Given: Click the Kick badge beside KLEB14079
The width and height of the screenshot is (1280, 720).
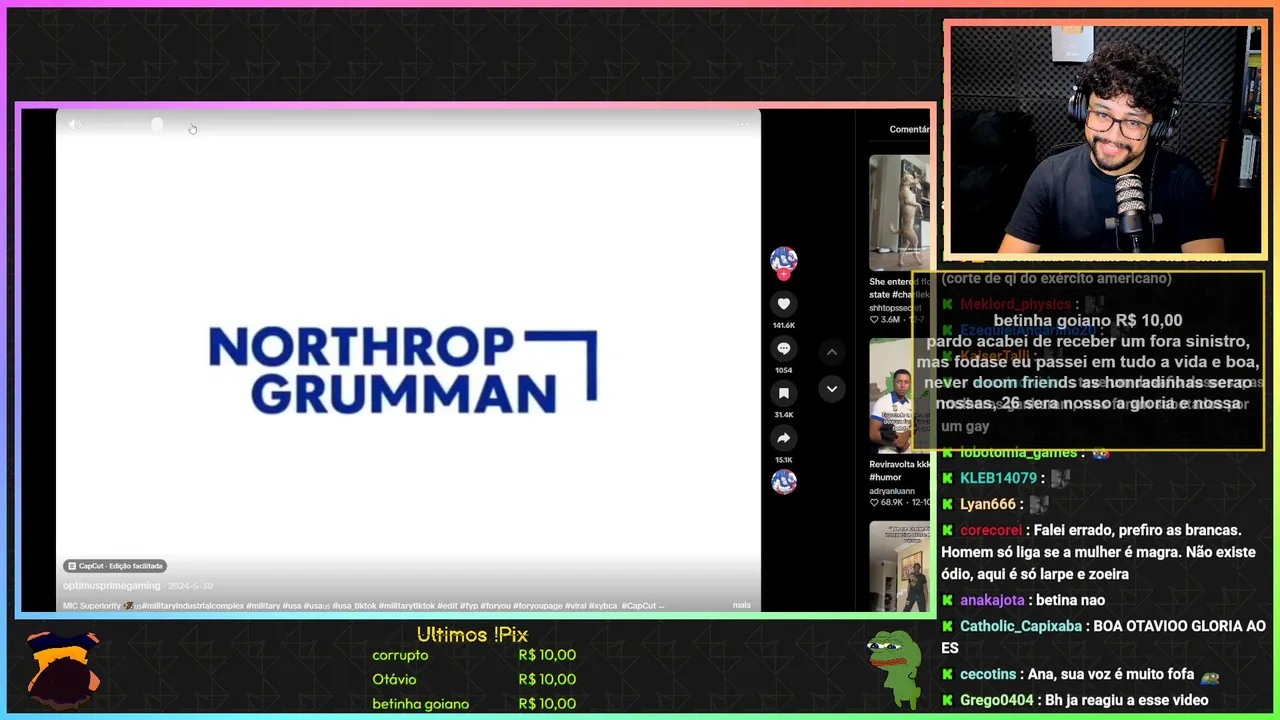Looking at the screenshot, I should click(x=948, y=479).
